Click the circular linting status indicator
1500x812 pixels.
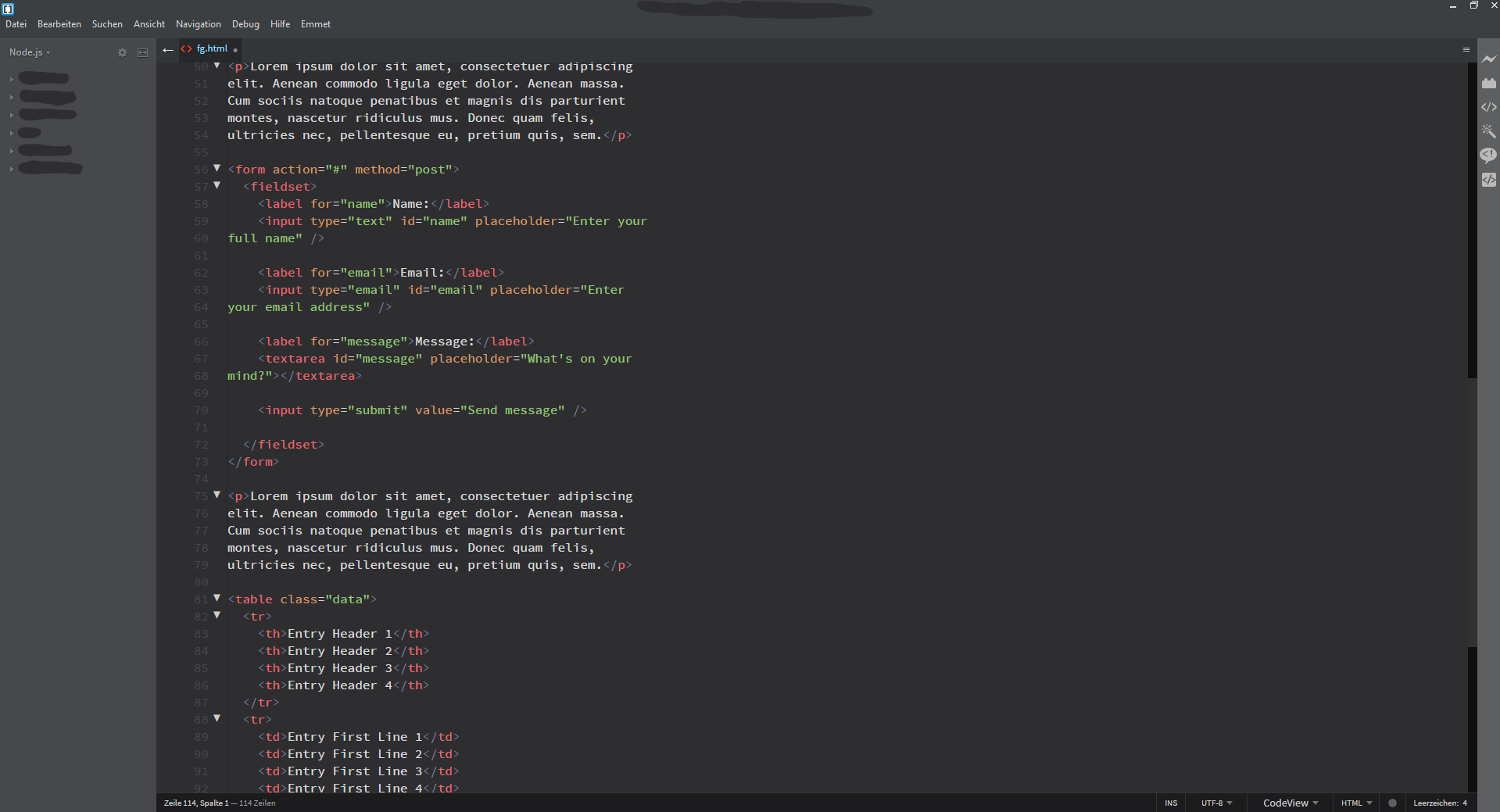click(1392, 803)
